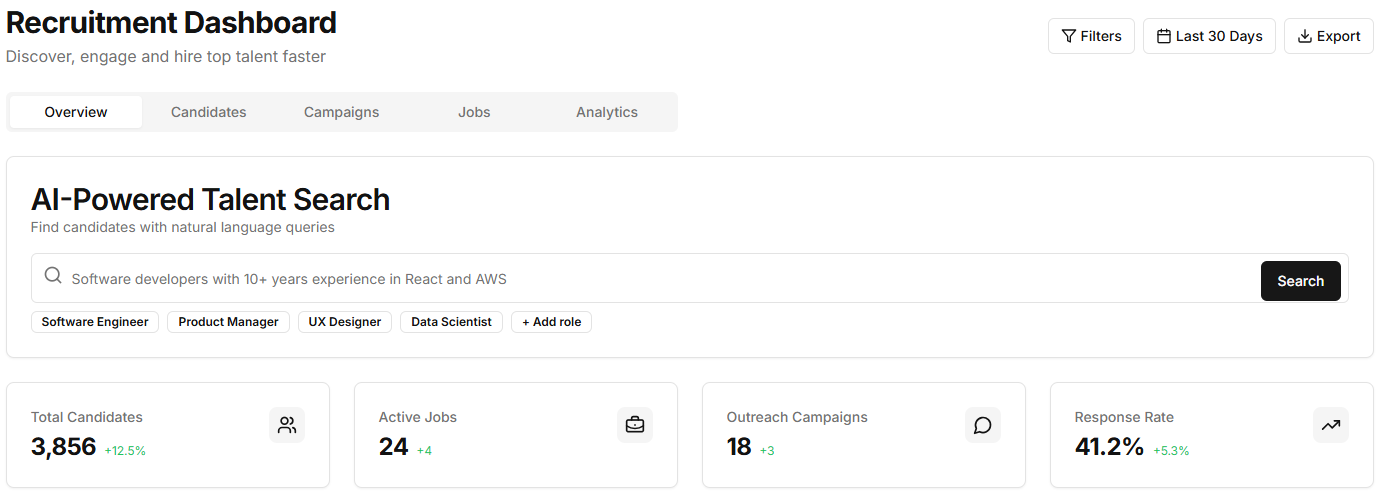The image size is (1389, 498).
Task: Click the chat bubble icon on Outreach Campaigns
Action: pos(983,425)
